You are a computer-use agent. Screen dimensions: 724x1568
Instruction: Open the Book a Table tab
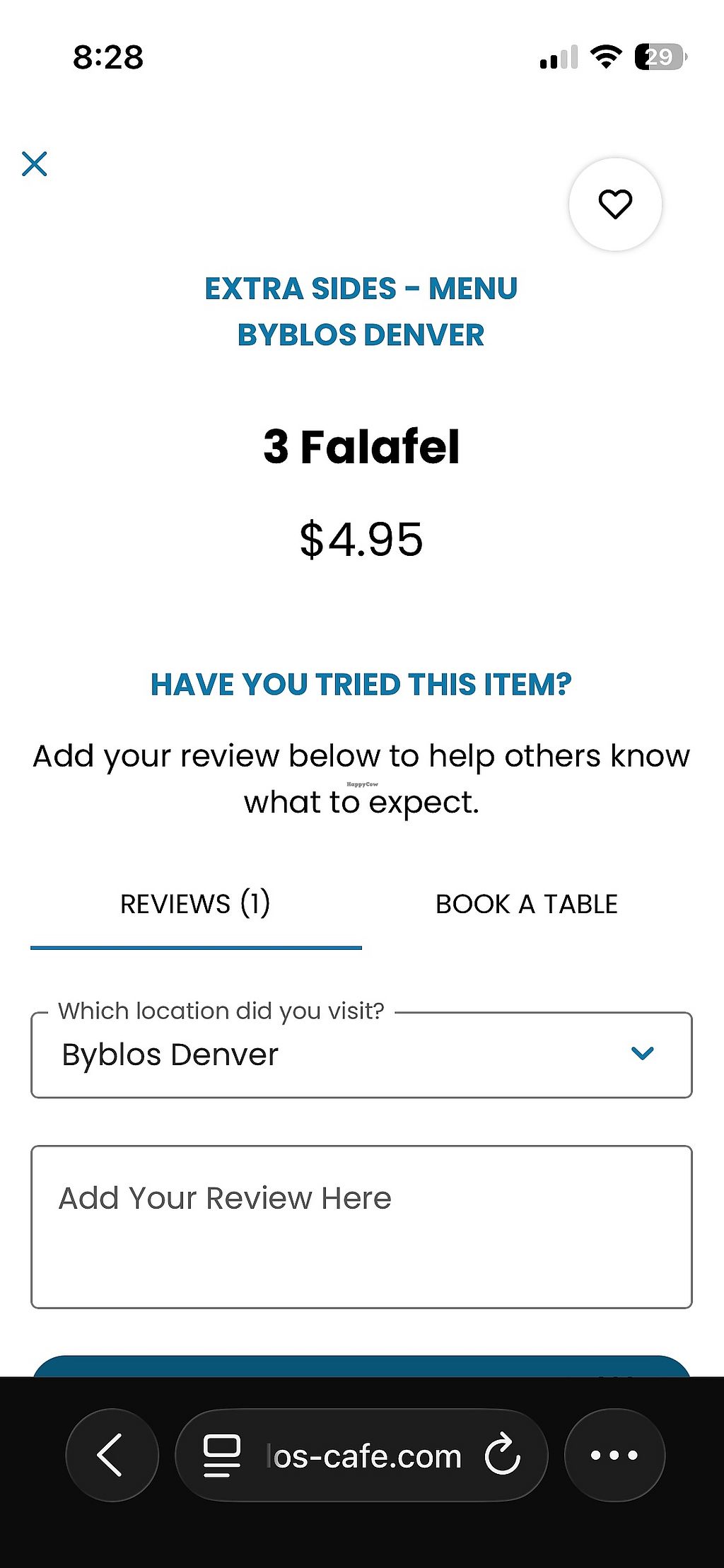pos(527,904)
